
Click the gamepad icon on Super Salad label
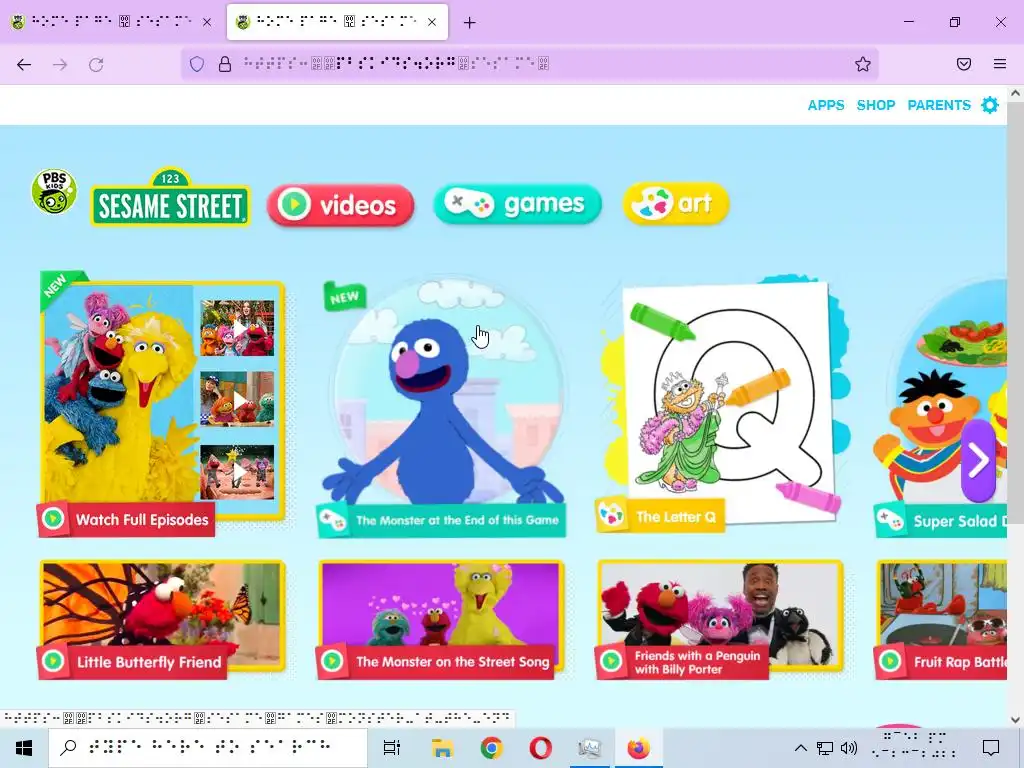(890, 520)
